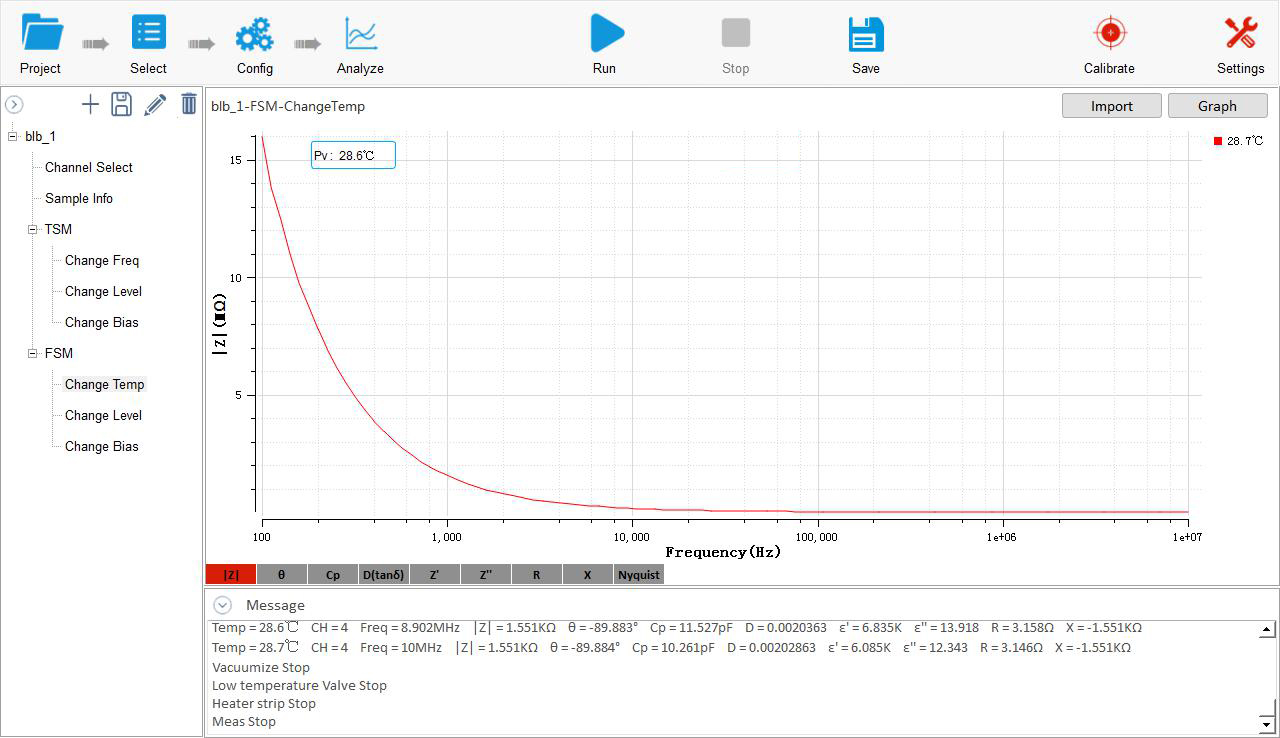
Task: Collapse the blb_1 tree node
Action: [x=13, y=137]
